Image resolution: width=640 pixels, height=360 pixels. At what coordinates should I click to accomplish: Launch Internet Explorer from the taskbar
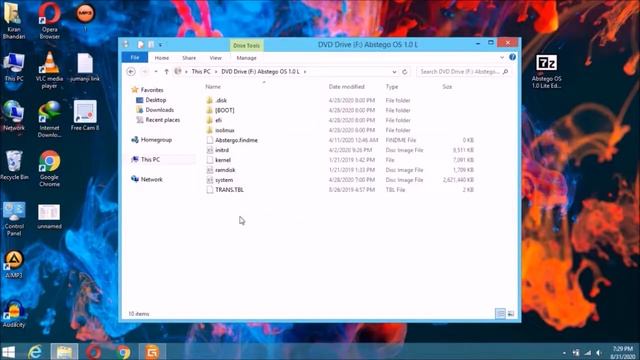[x=36, y=352]
